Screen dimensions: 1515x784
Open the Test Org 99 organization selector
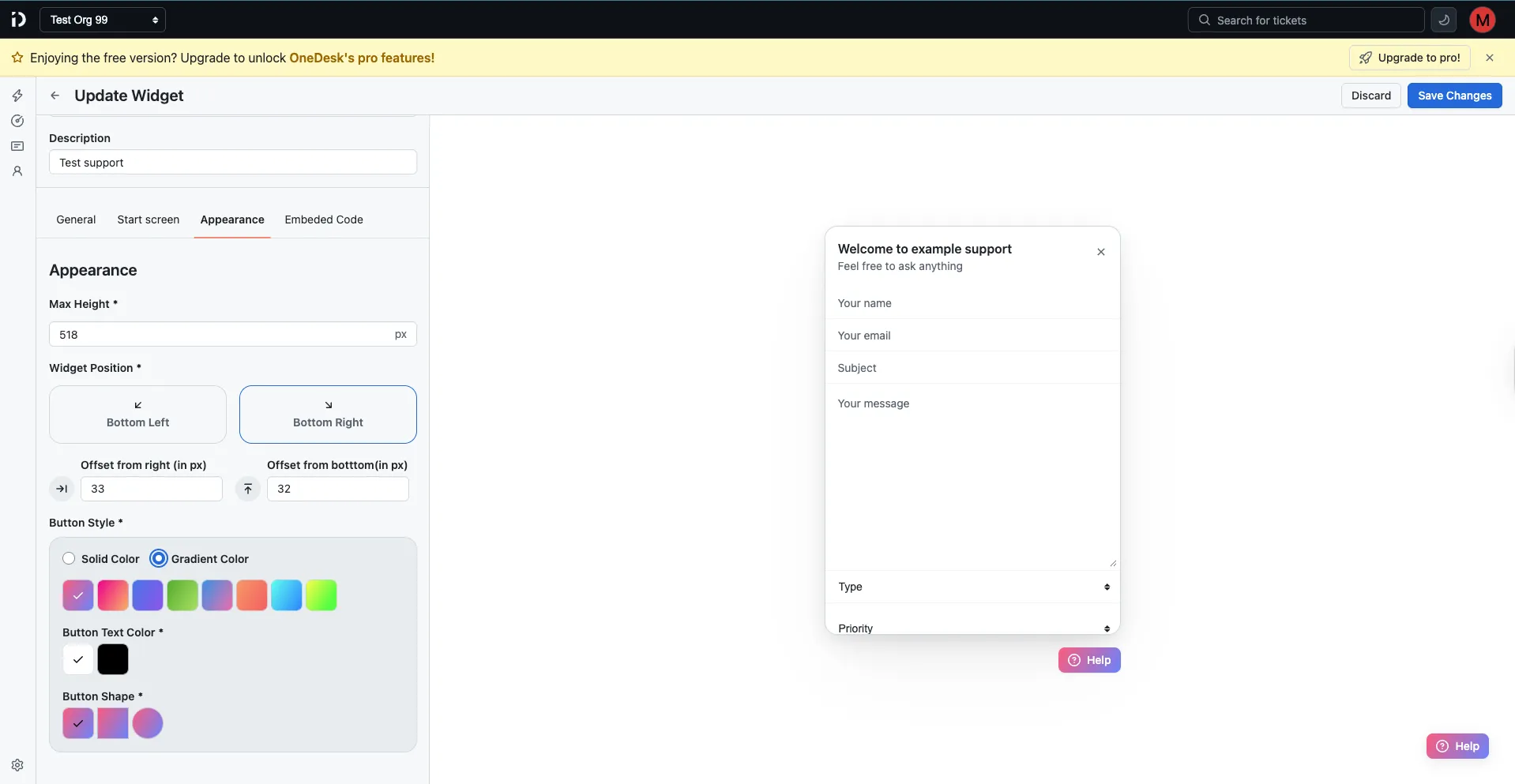[x=103, y=19]
